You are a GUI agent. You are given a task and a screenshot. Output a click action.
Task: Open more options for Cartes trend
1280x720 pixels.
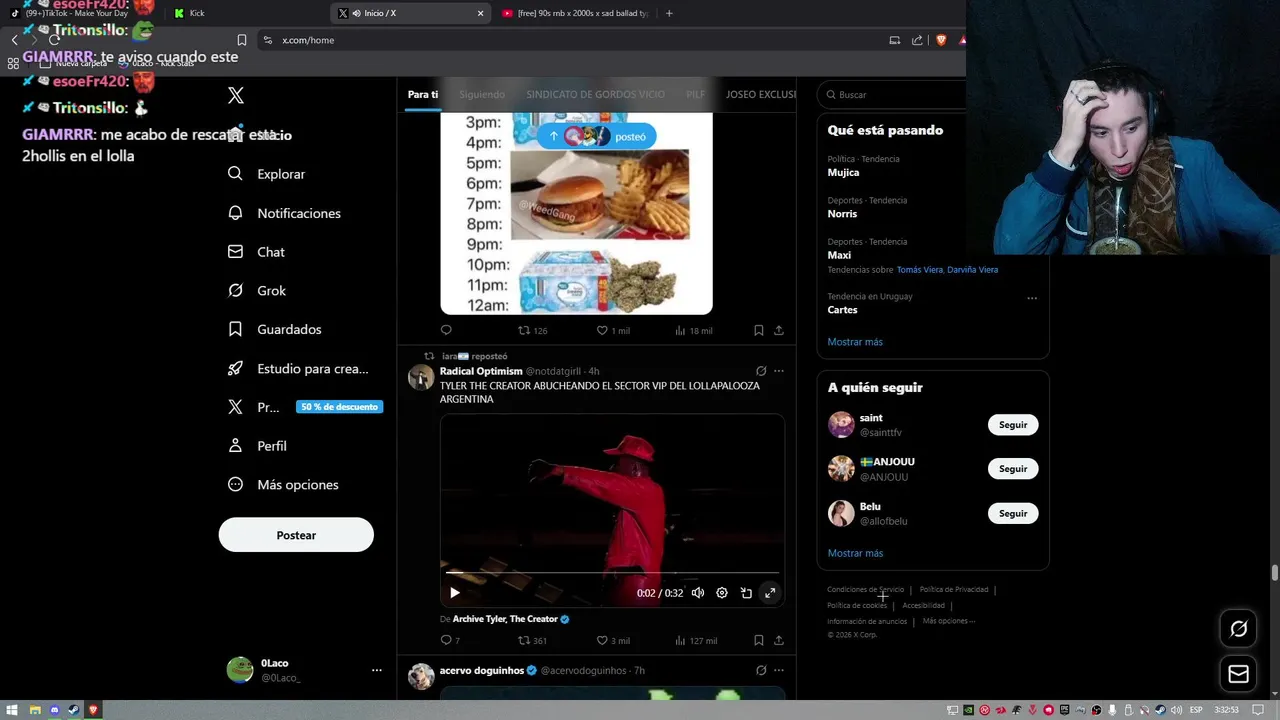pos(1032,298)
